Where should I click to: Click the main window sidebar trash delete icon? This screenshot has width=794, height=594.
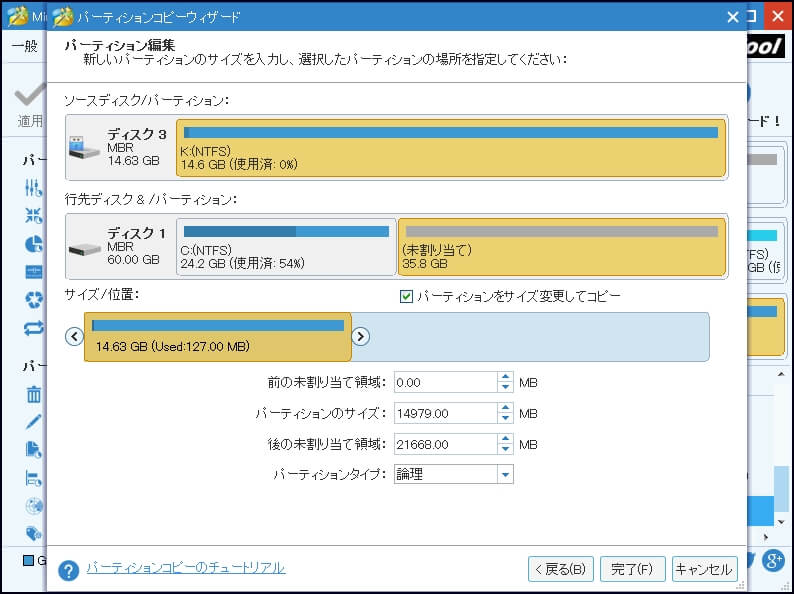coord(33,394)
